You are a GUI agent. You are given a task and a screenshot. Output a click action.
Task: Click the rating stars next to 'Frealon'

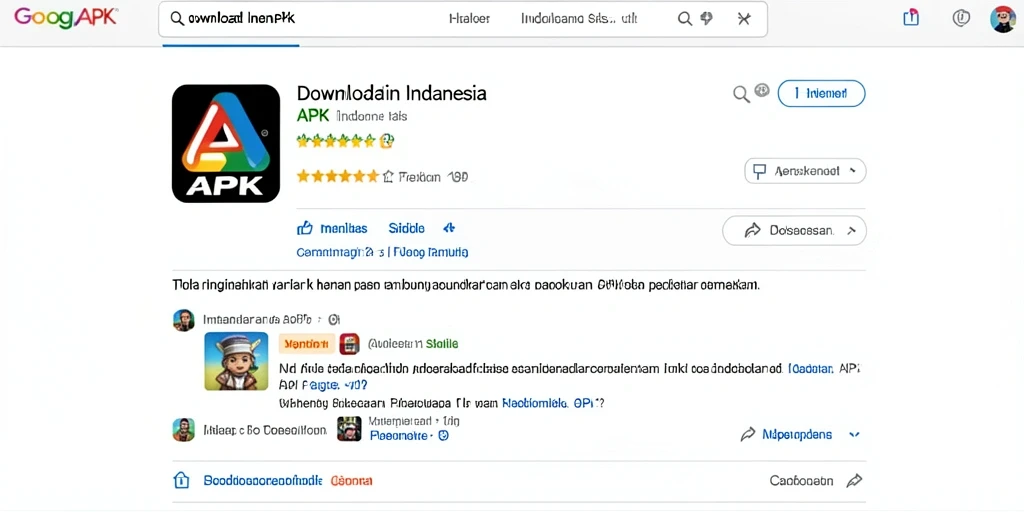pos(338,176)
